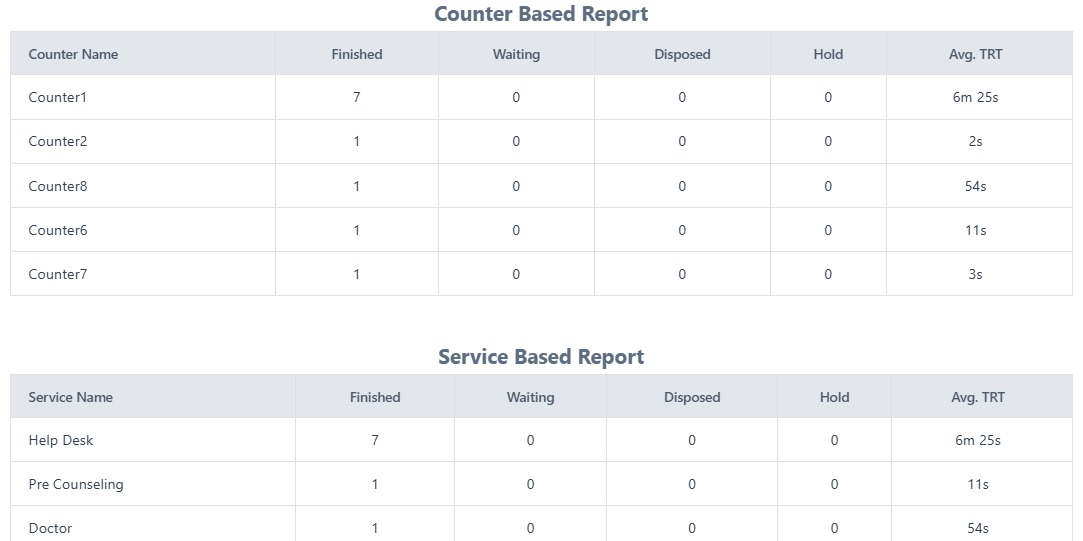The width and height of the screenshot is (1083, 541).
Task: Click the Counter6 row name
Action: (x=58, y=230)
